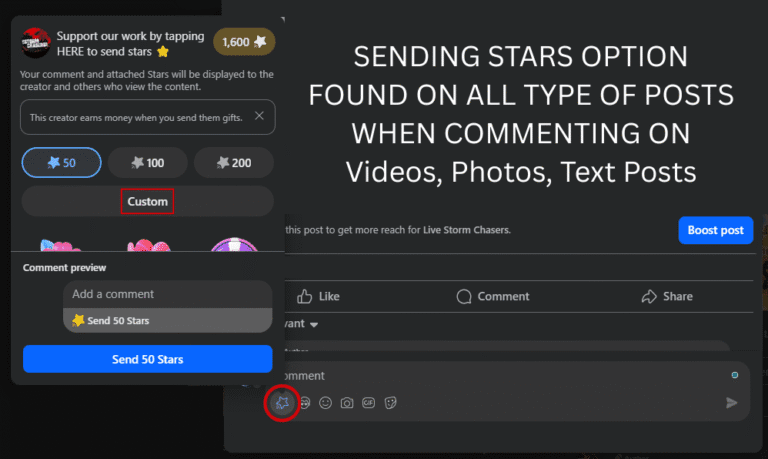This screenshot has height=459, width=768.
Task: Select the 200 stars amount option
Action: tap(233, 162)
